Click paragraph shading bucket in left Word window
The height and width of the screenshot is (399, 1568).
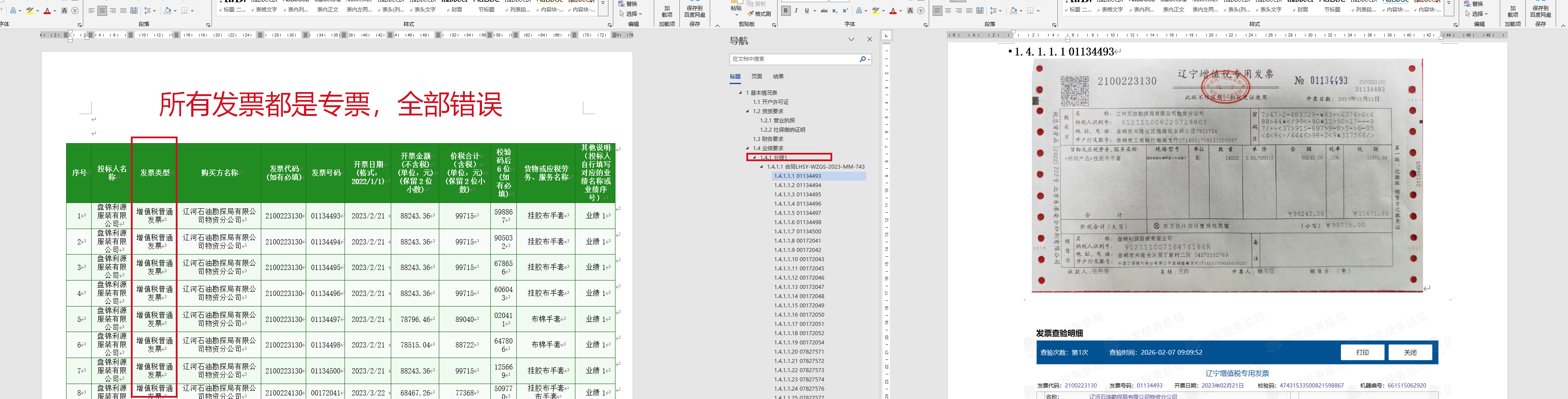pyautogui.click(x=167, y=11)
